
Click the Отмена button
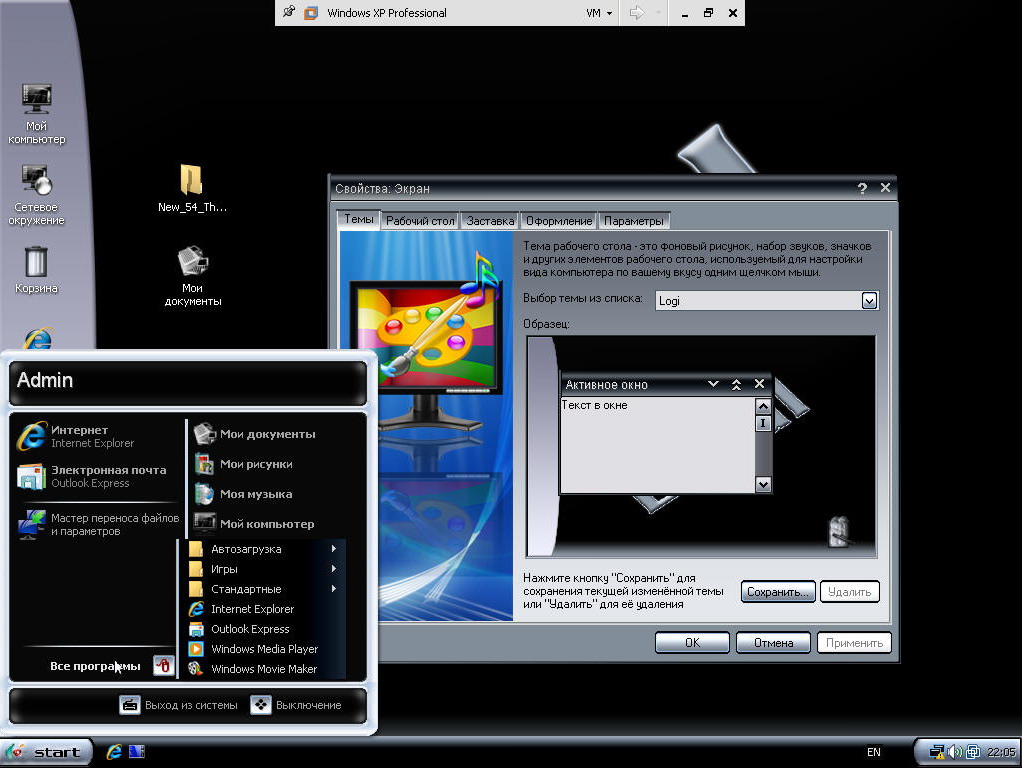pyautogui.click(x=773, y=642)
